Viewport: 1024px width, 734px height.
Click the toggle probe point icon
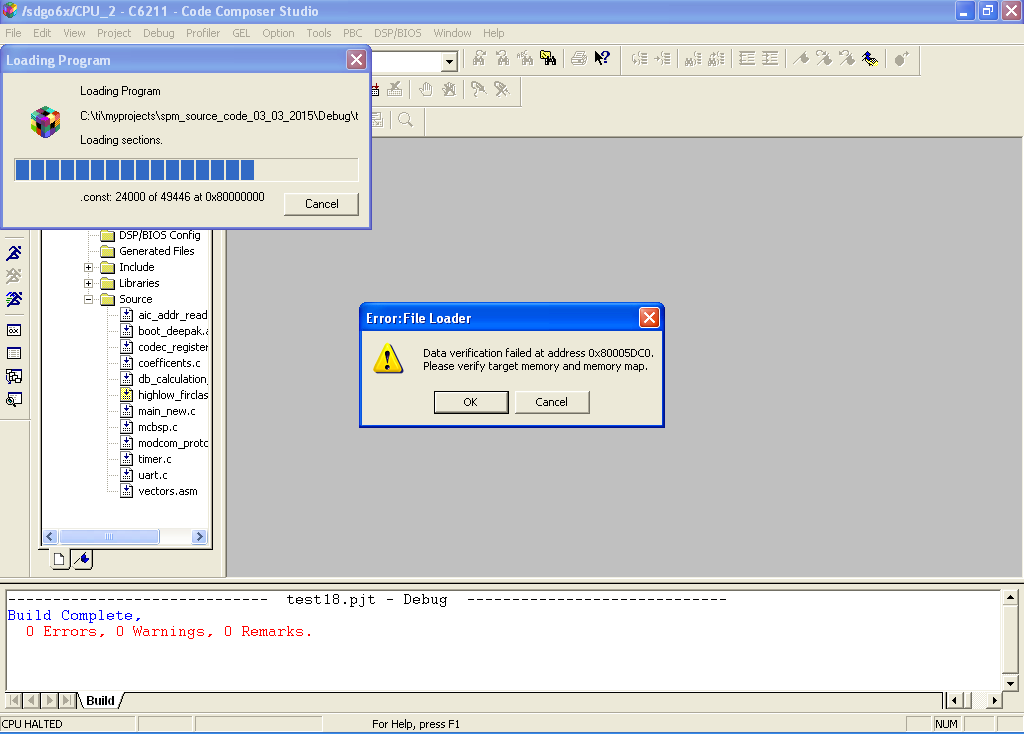(x=479, y=89)
